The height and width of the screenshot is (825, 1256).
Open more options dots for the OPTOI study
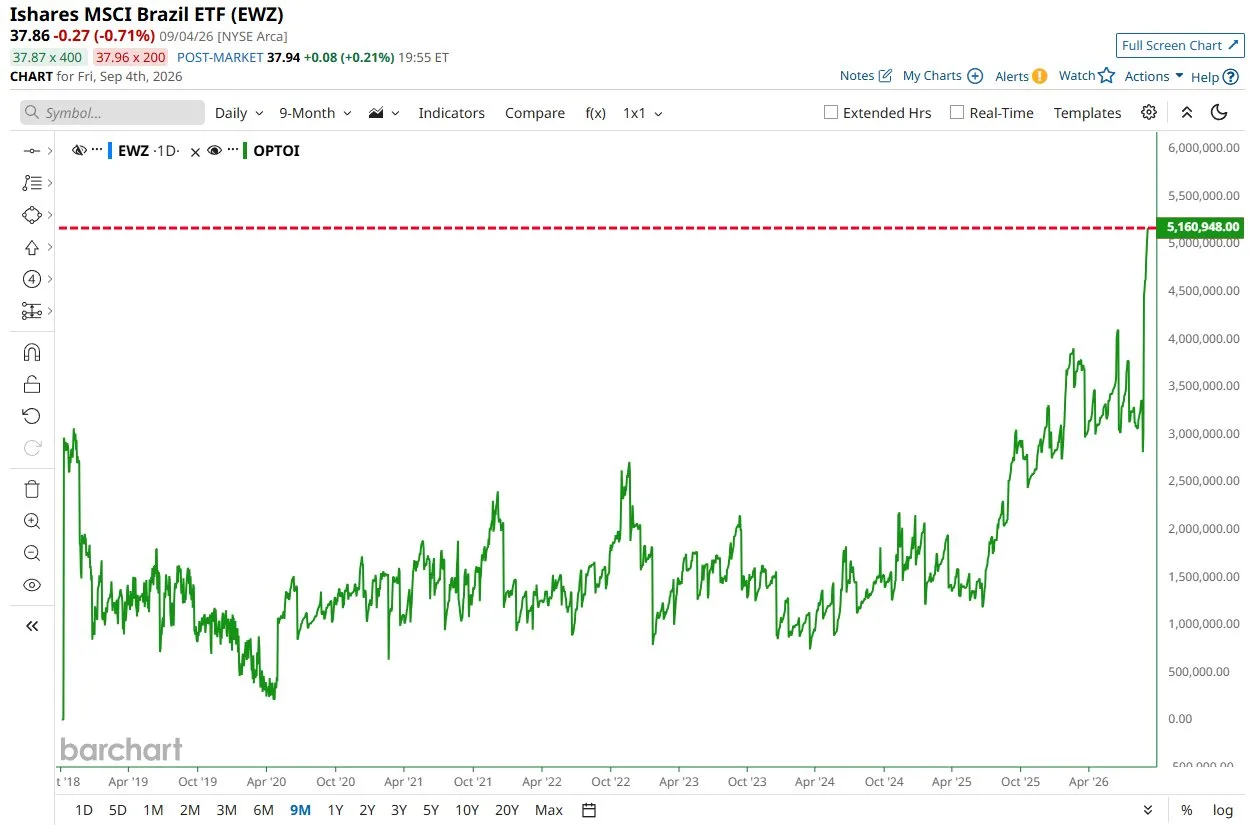pos(232,150)
